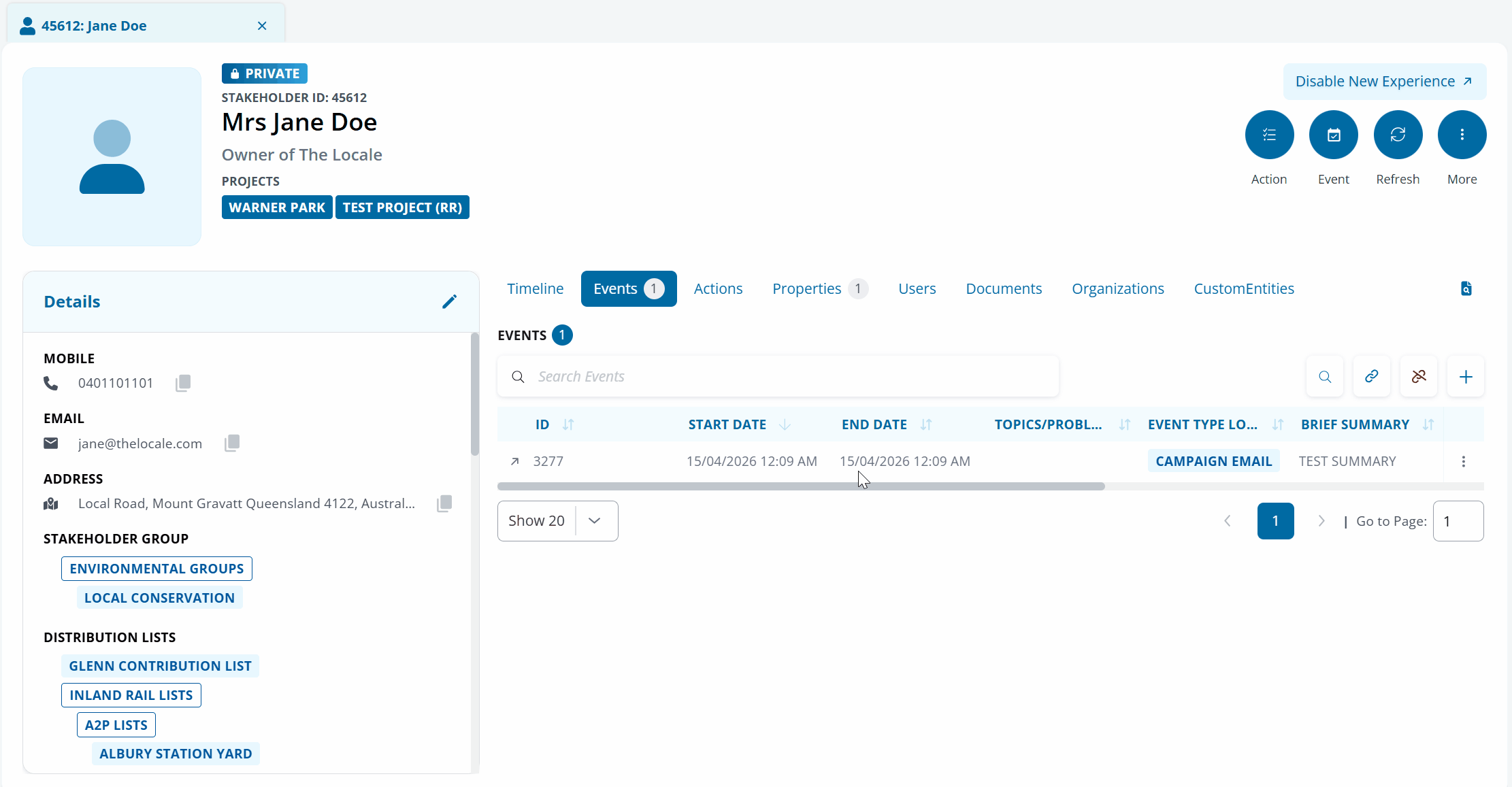Edit Details with the pencil icon
The height and width of the screenshot is (787, 1512).
coord(449,301)
